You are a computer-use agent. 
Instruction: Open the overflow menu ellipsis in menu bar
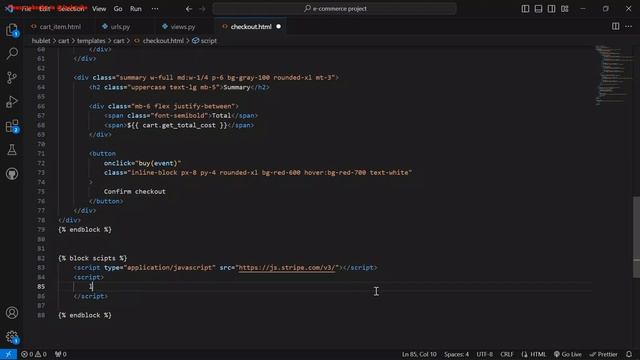pos(155,9)
